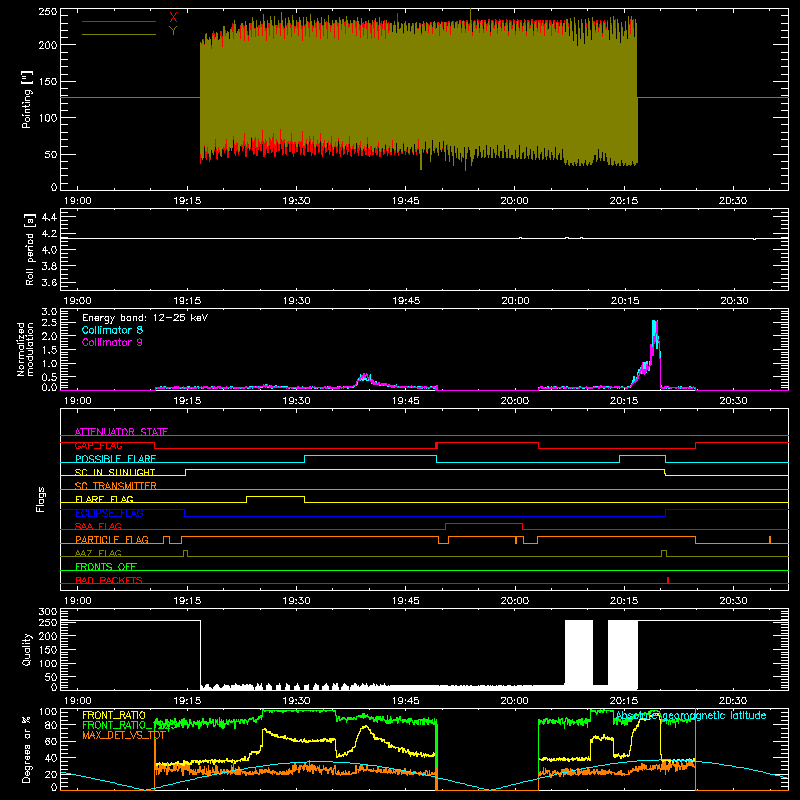Click the red X legend line sample

[119, 21]
